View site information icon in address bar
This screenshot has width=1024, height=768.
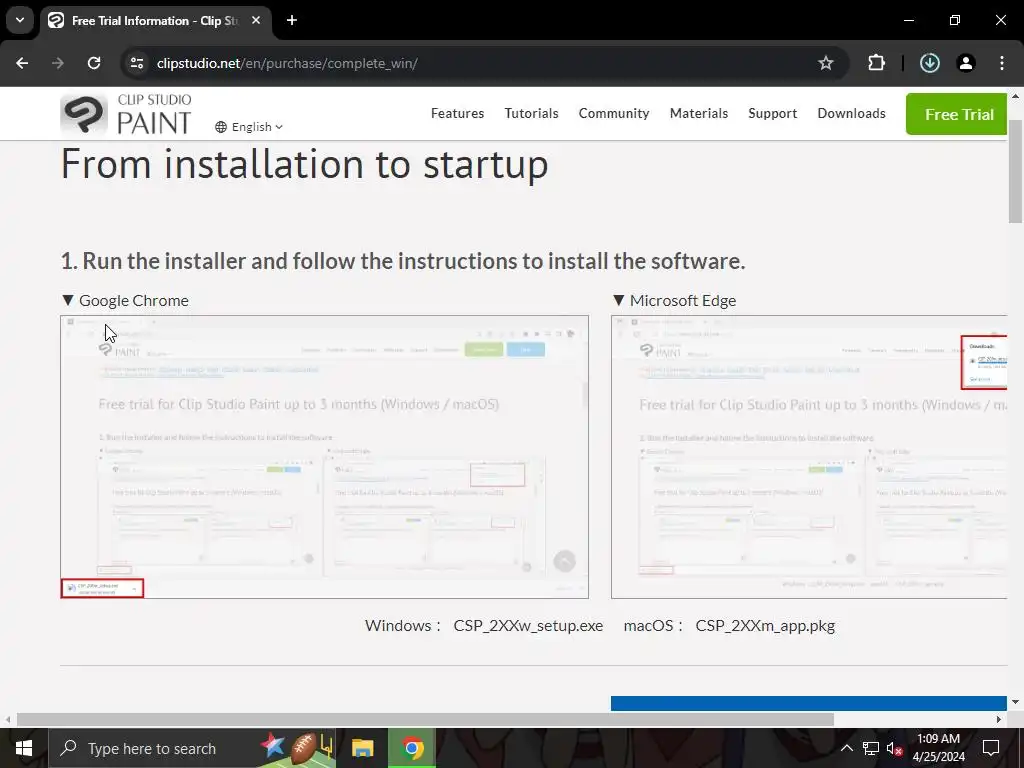(x=136, y=63)
